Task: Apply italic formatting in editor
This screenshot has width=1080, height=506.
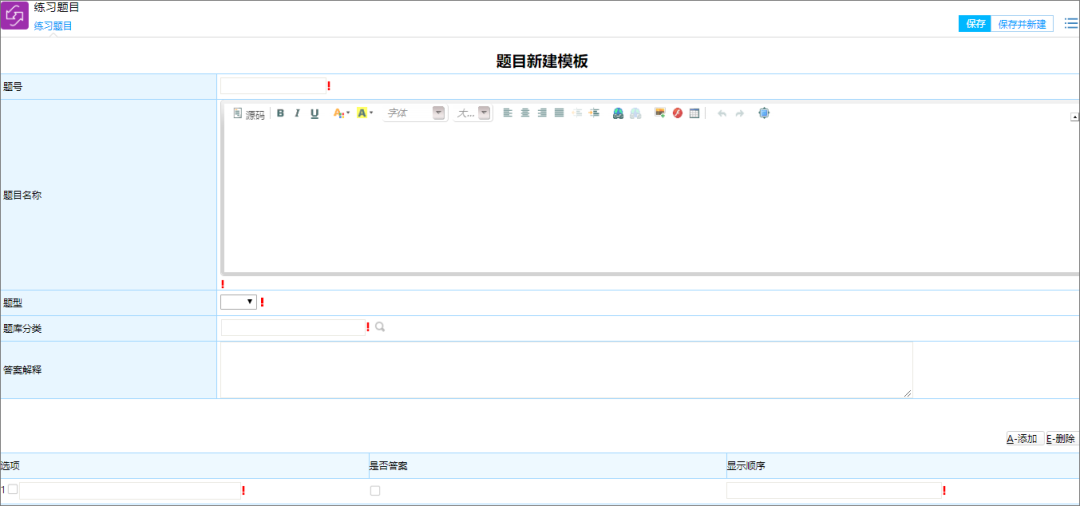Action: tap(298, 114)
